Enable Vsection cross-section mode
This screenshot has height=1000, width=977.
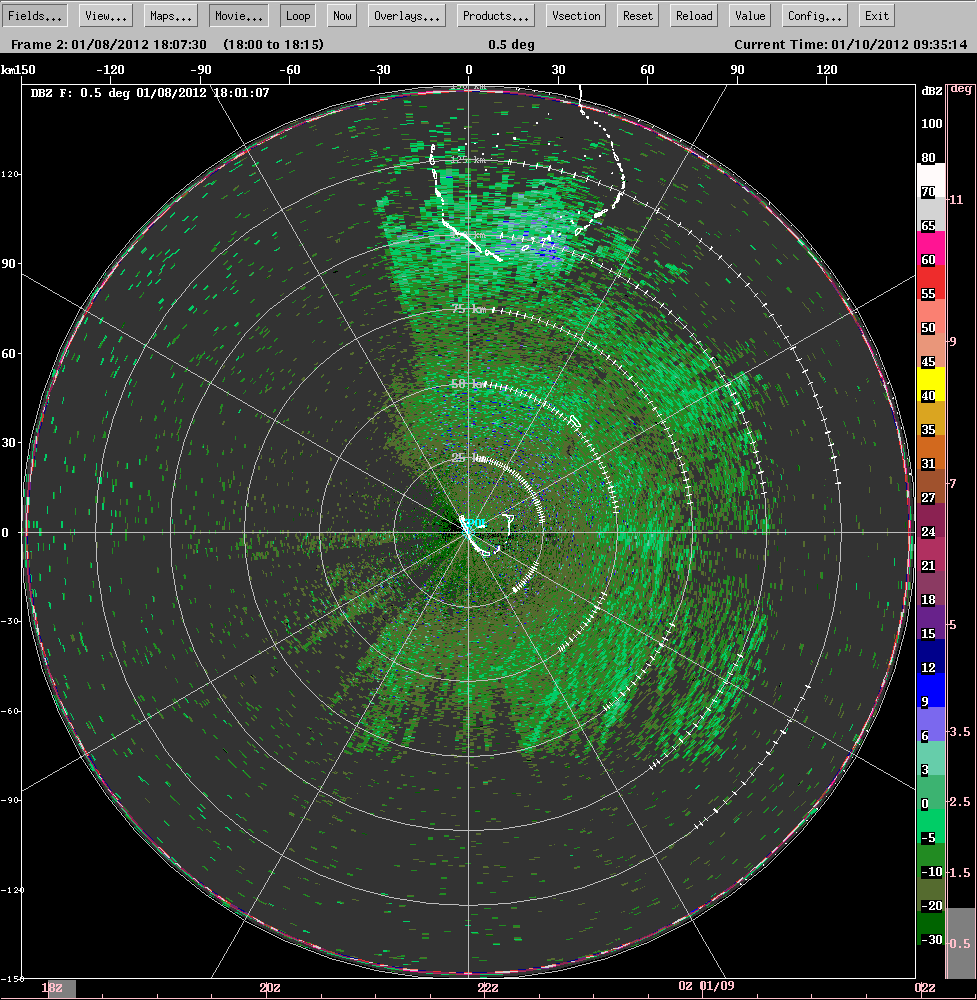pyautogui.click(x=574, y=15)
